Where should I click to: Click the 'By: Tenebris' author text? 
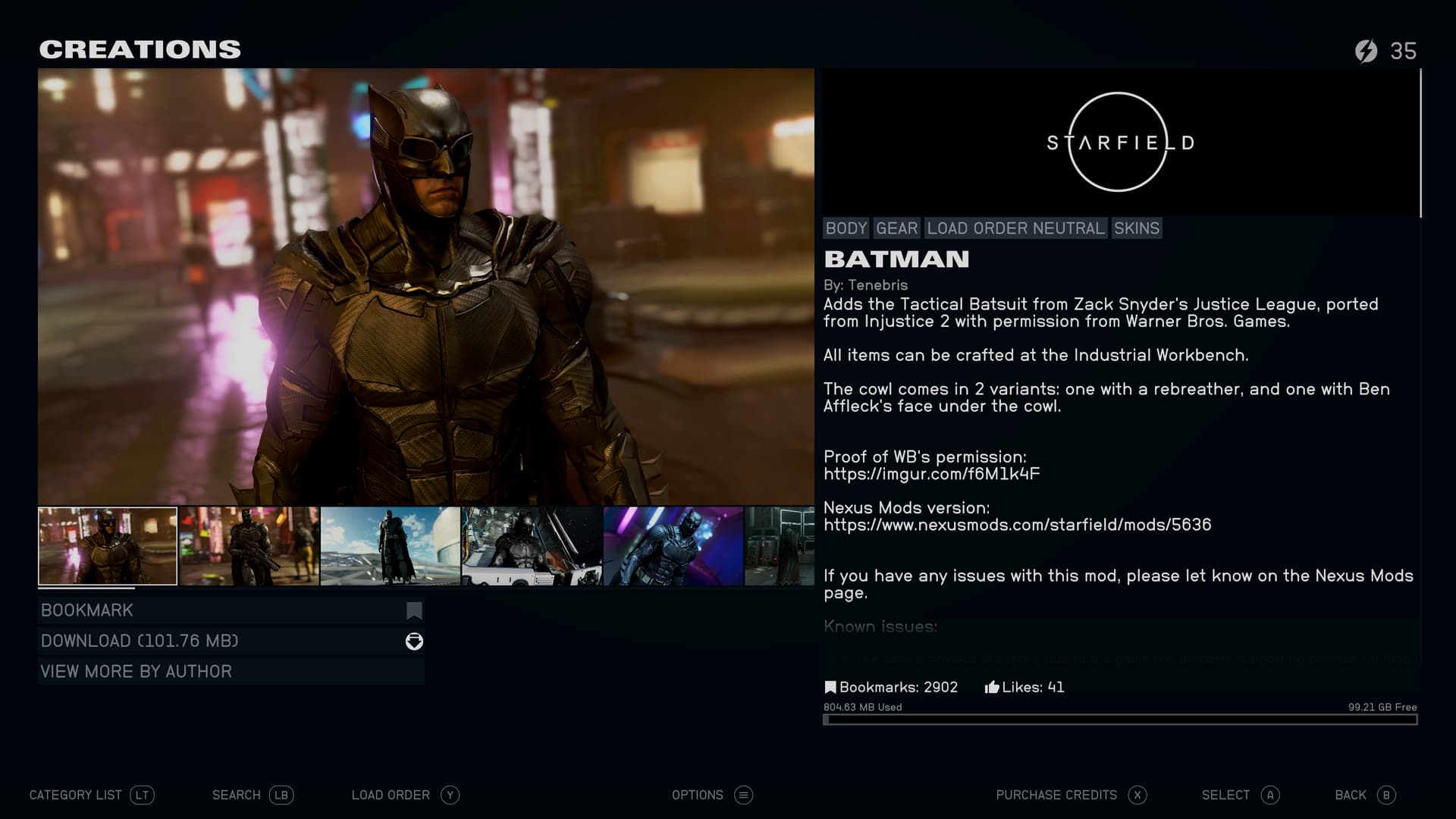865,285
